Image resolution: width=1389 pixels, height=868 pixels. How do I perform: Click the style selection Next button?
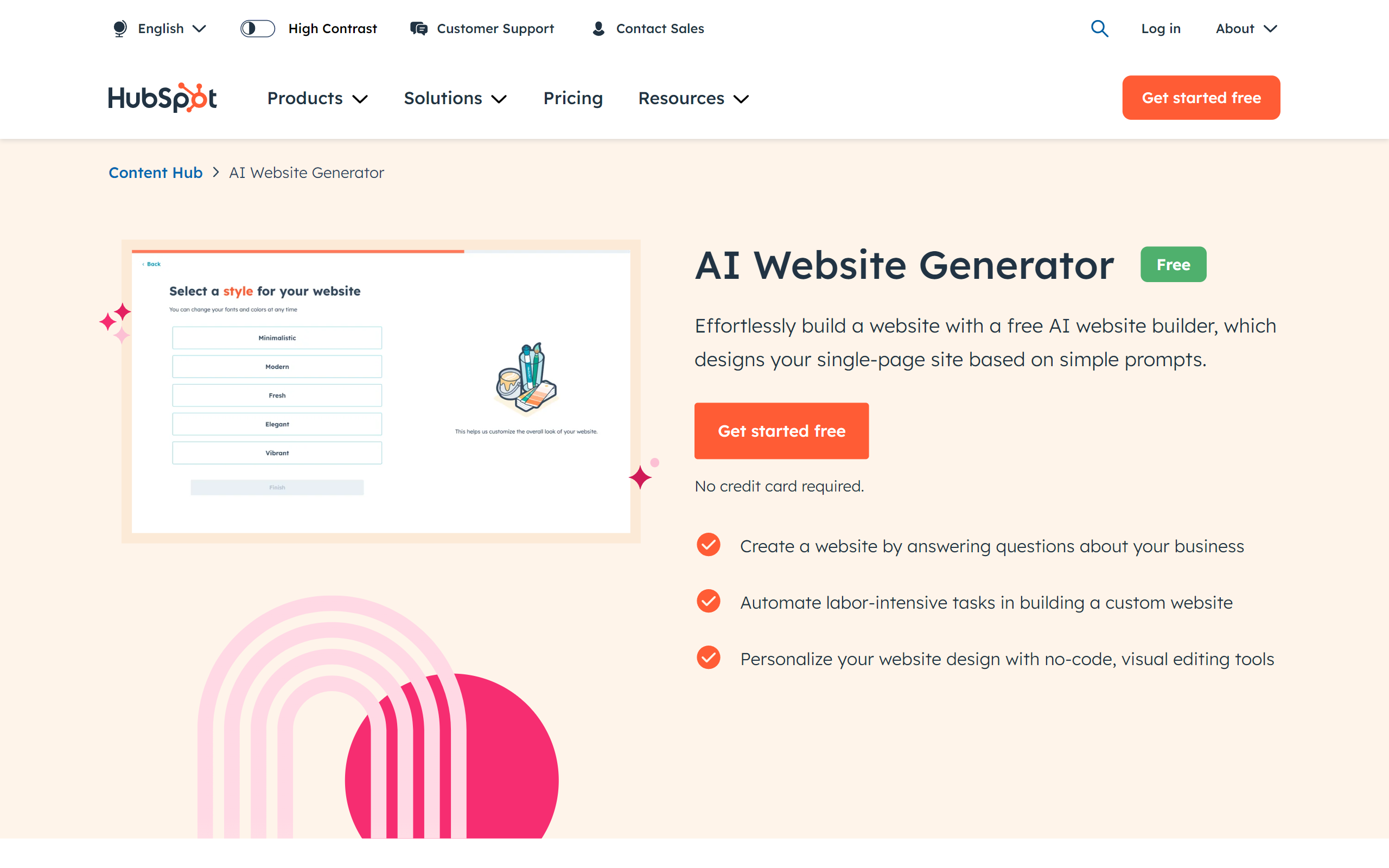tap(277, 487)
